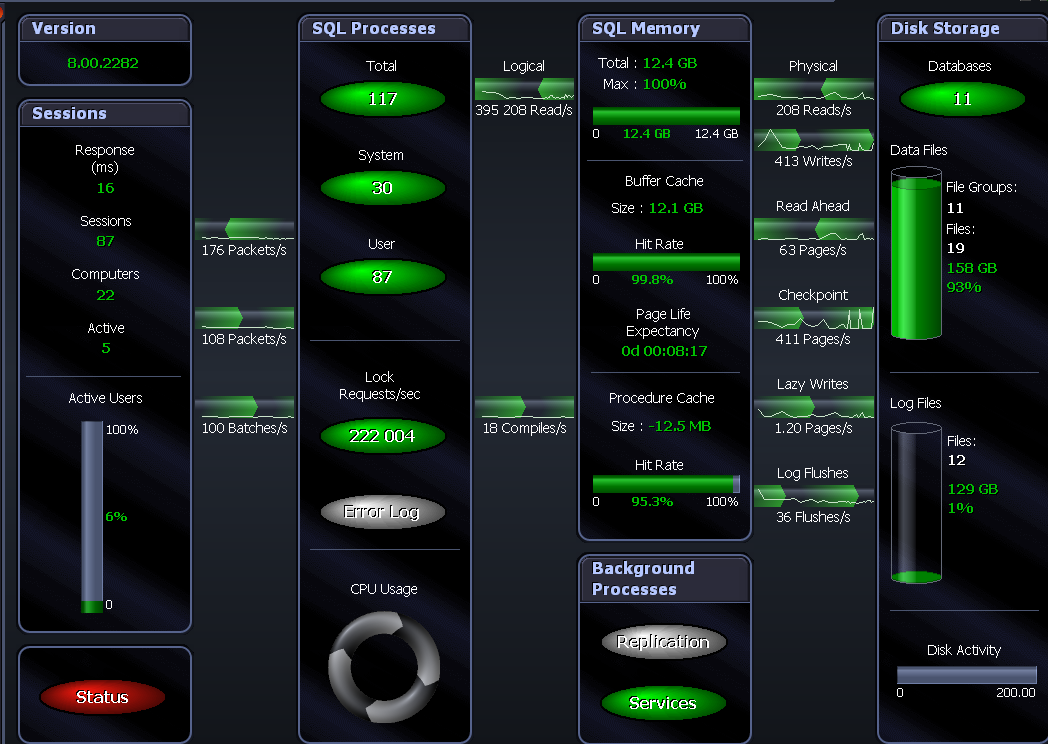Image resolution: width=1048 pixels, height=744 pixels.
Task: Click version number 8.00.2282
Action: coord(103,63)
